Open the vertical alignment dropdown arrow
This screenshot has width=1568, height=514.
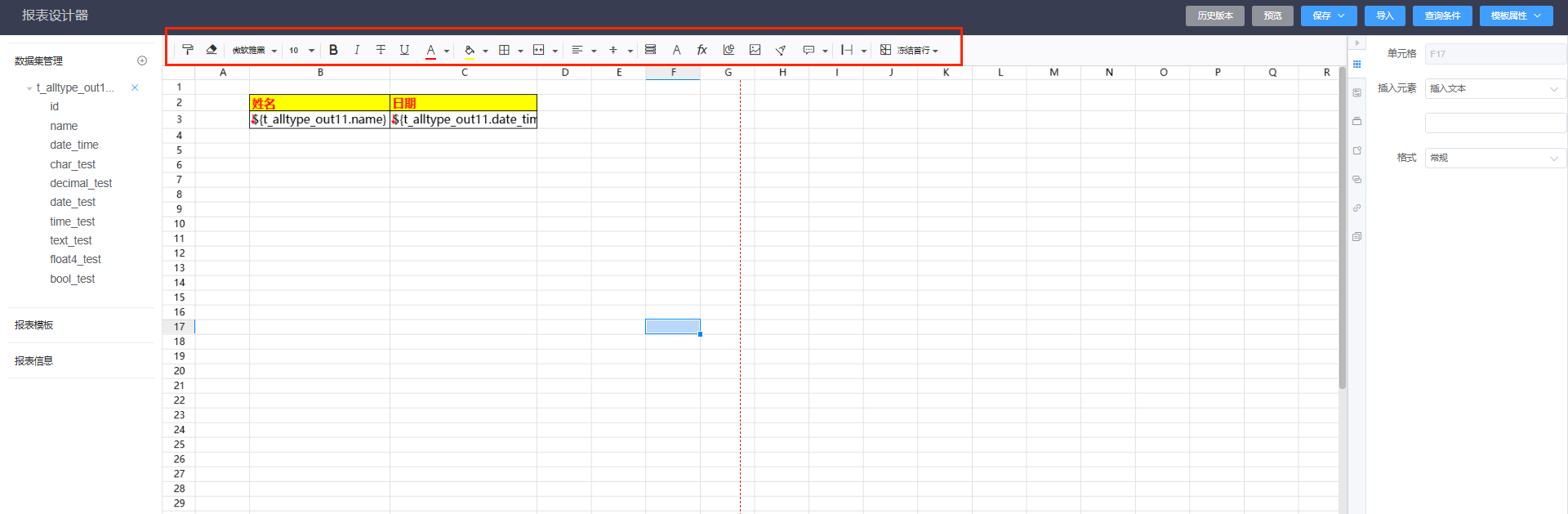tap(630, 51)
